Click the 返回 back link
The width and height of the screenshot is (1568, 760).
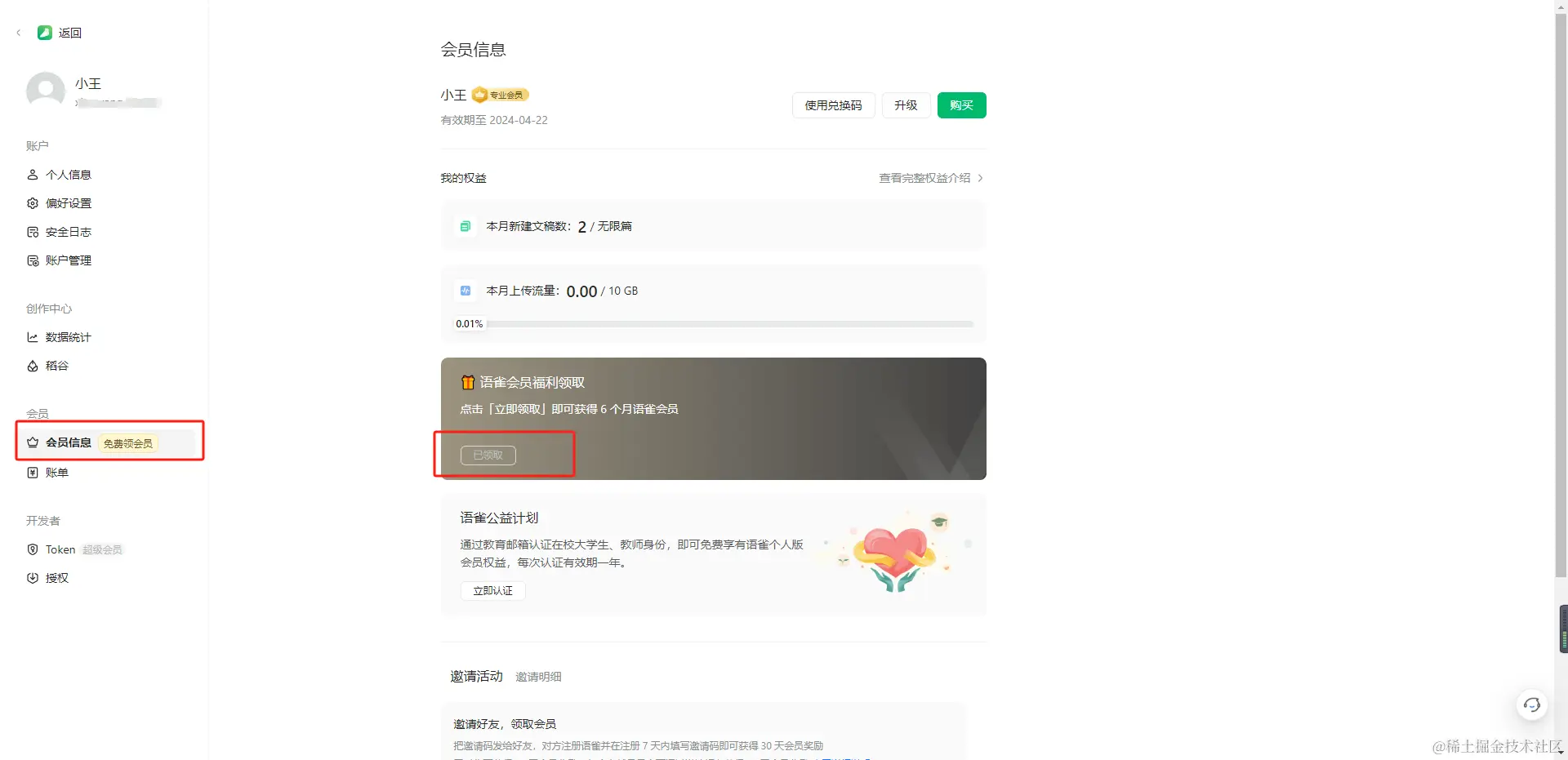70,33
